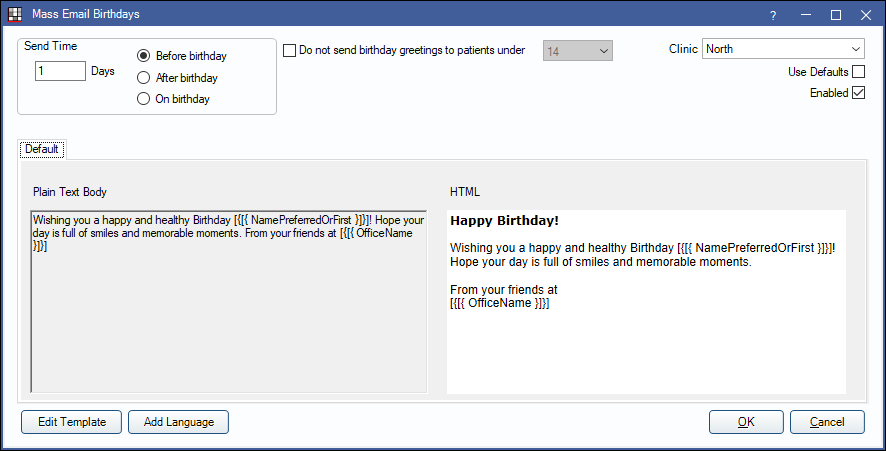Click the Cancel button
Viewport: 886px width, 451px height.
(827, 422)
